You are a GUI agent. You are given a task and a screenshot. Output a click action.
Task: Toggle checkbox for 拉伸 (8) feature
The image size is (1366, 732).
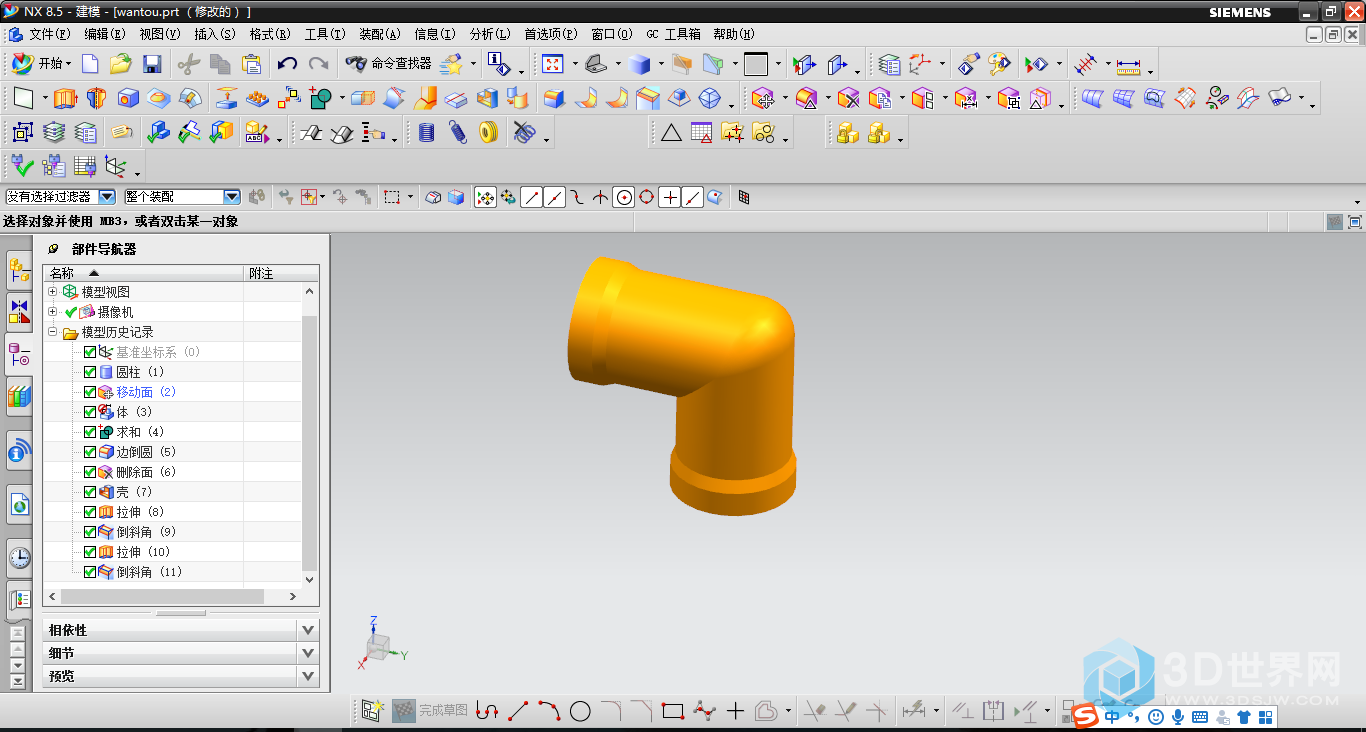[x=90, y=512]
